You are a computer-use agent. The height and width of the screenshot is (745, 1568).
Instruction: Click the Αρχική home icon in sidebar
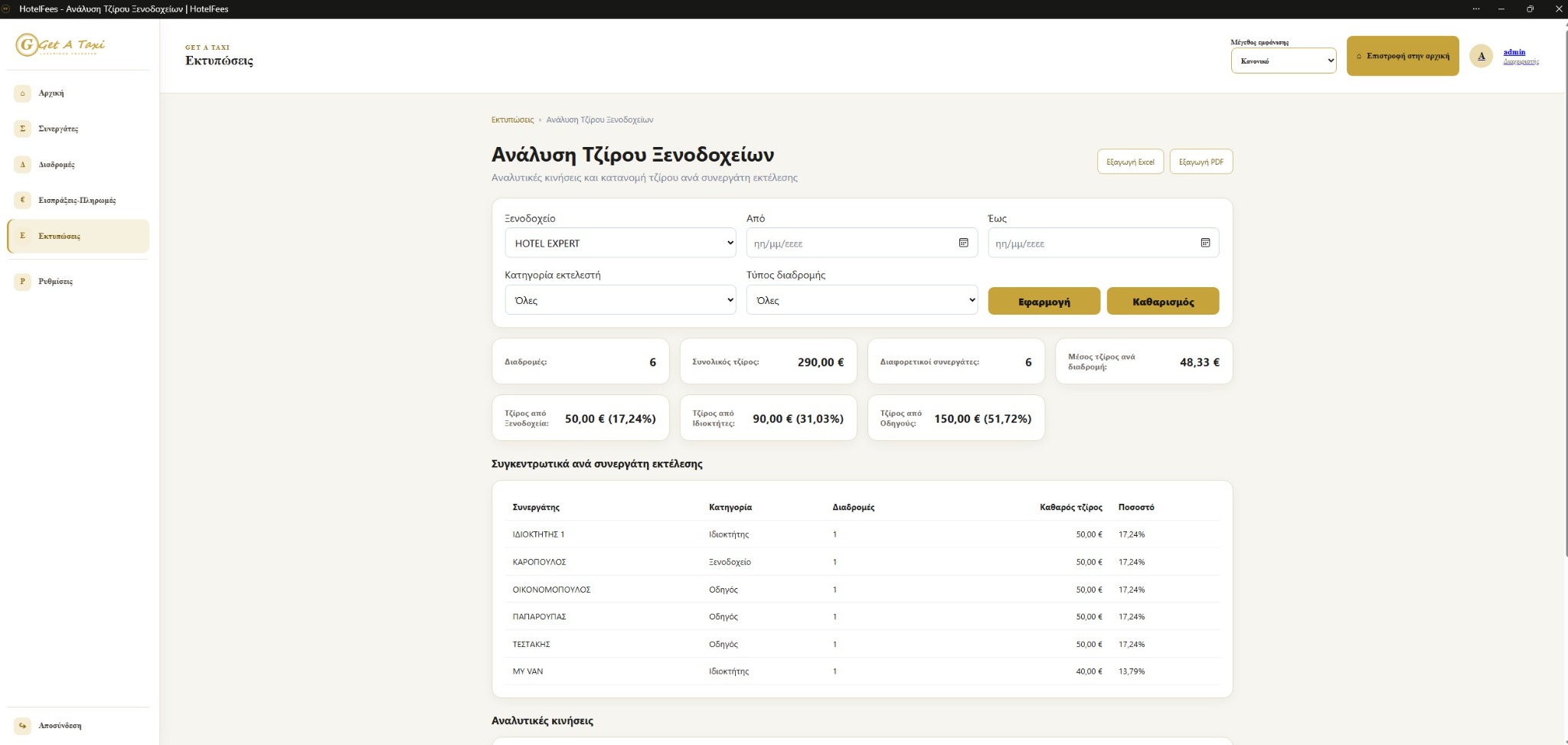22,93
